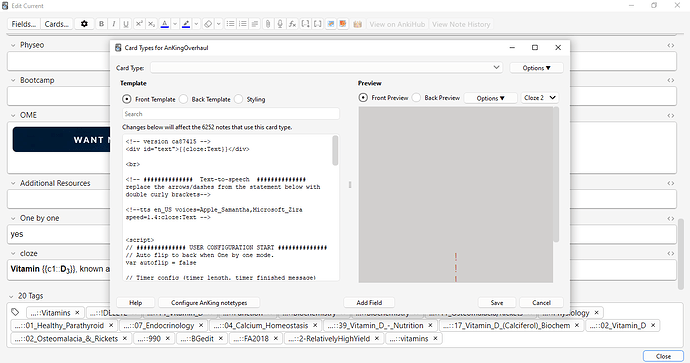This screenshot has width=690, height=363.
Task: Open the remove formatting dropdown arrow
Action: (x=218, y=24)
